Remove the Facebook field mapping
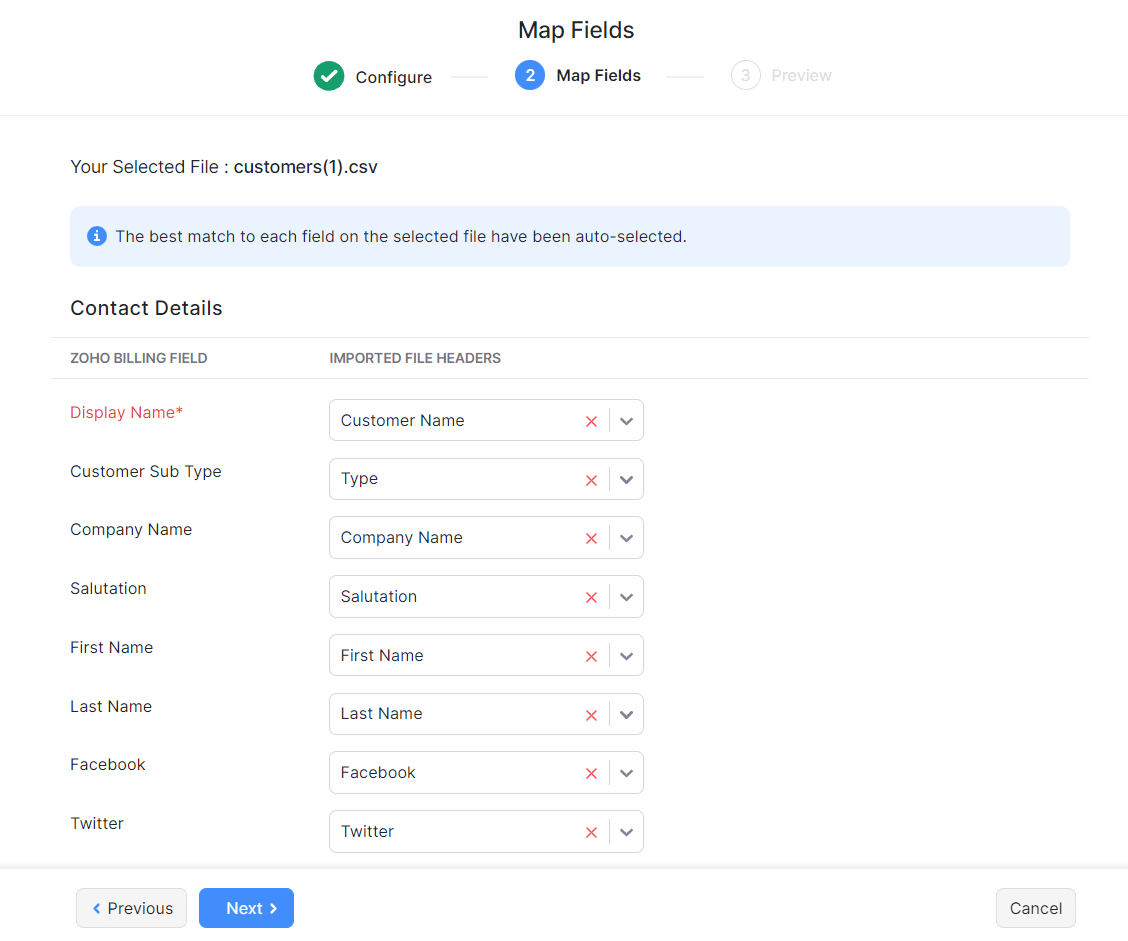Image resolution: width=1128 pixels, height=941 pixels. click(591, 772)
